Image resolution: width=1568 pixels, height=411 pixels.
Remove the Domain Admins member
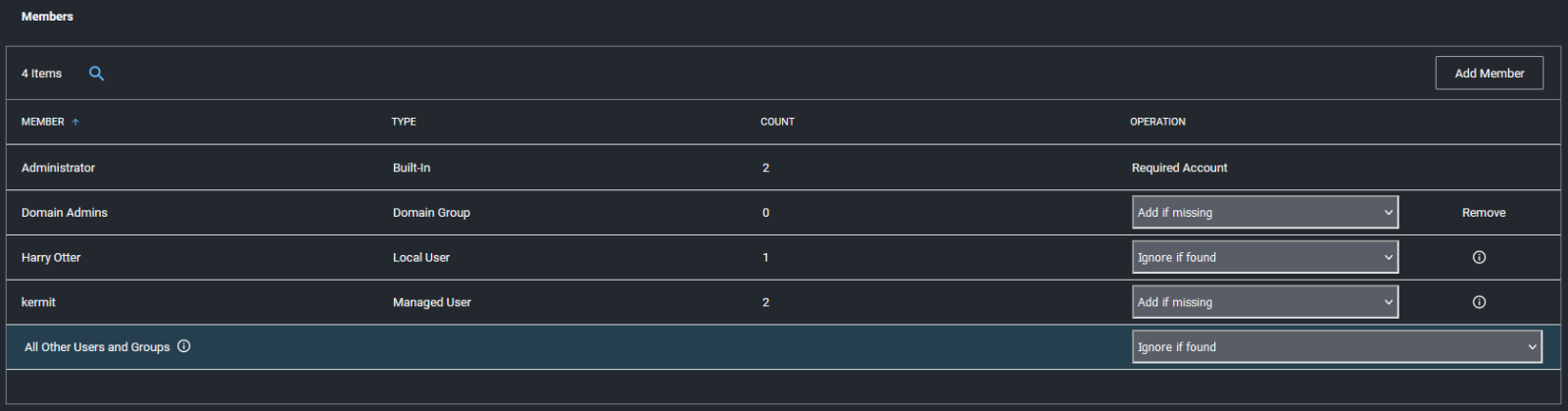point(1483,213)
